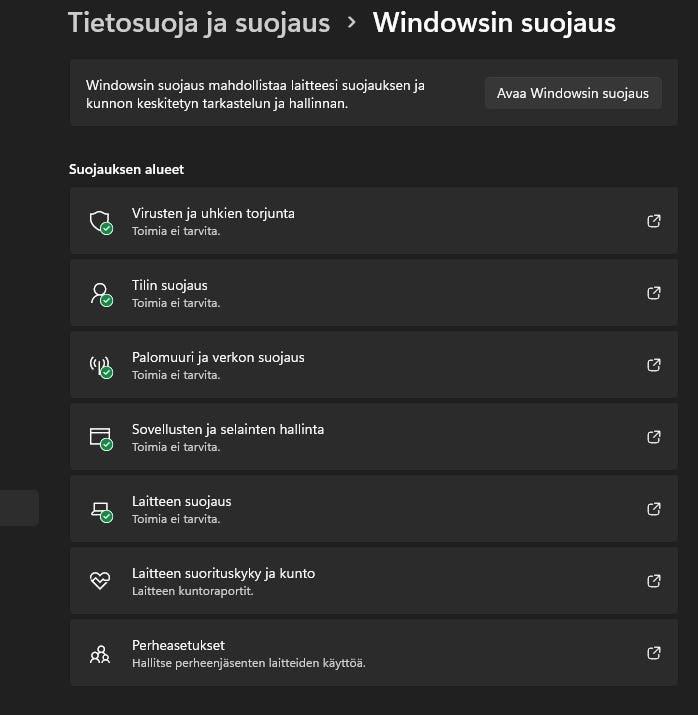
Task: Click the Palomuuri ja verkon suojaus antenna icon
Action: [x=100, y=365]
